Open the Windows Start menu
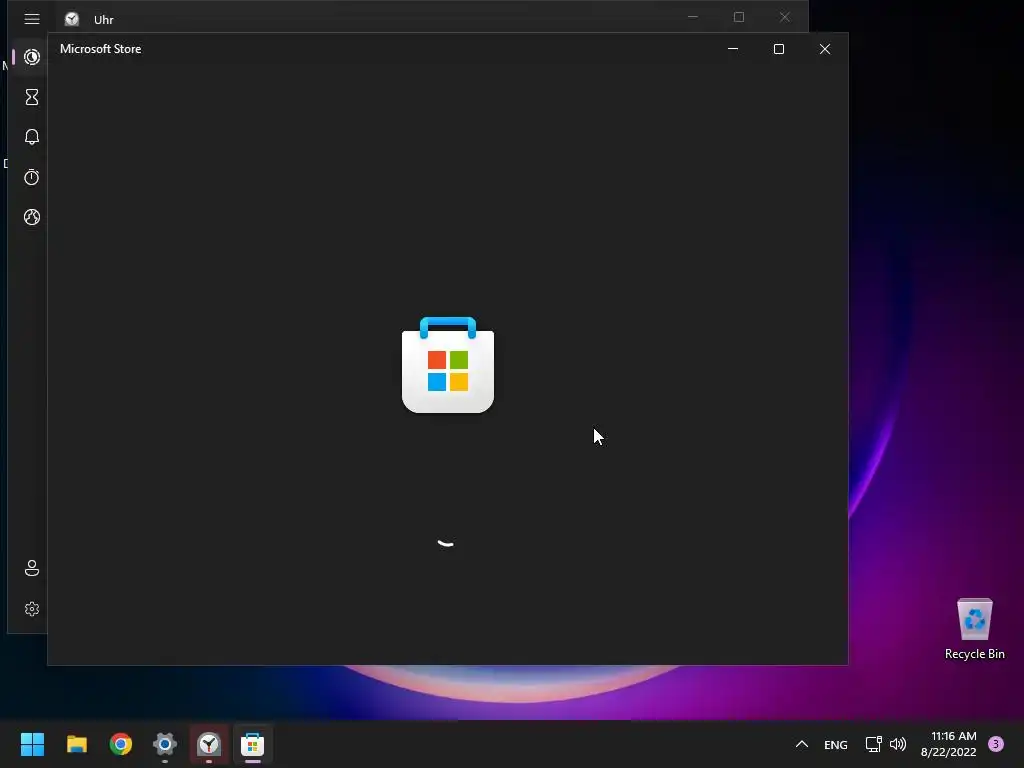This screenshot has width=1024, height=768. tap(32, 744)
